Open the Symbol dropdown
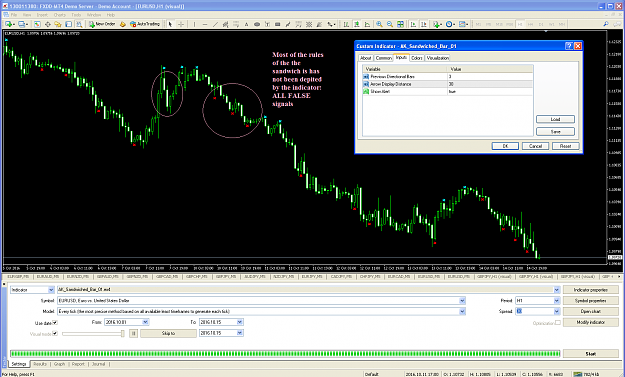 (x=462, y=300)
